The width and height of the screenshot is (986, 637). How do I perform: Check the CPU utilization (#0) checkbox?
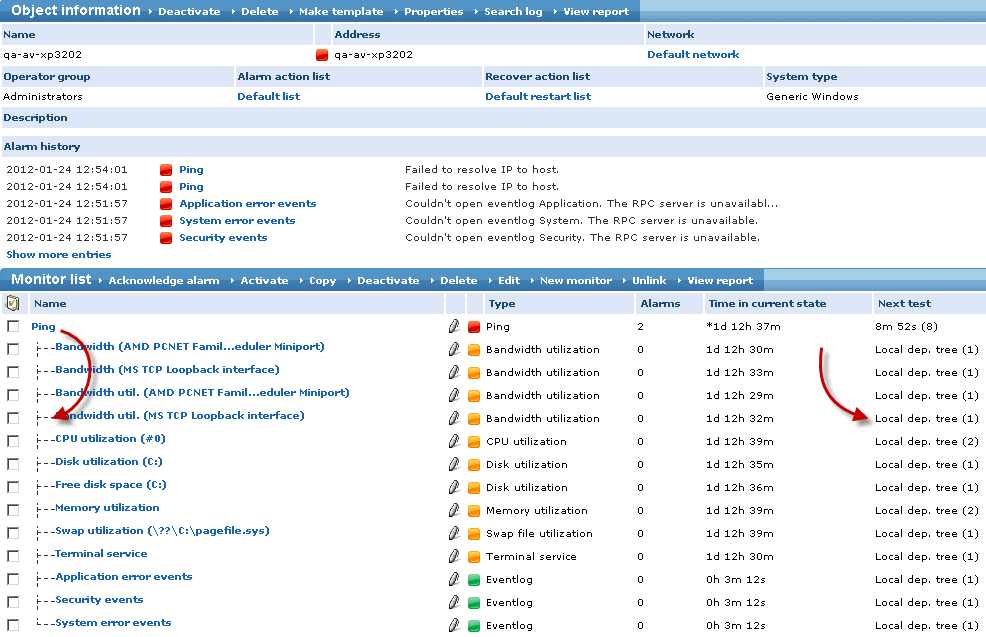[x=13, y=441]
